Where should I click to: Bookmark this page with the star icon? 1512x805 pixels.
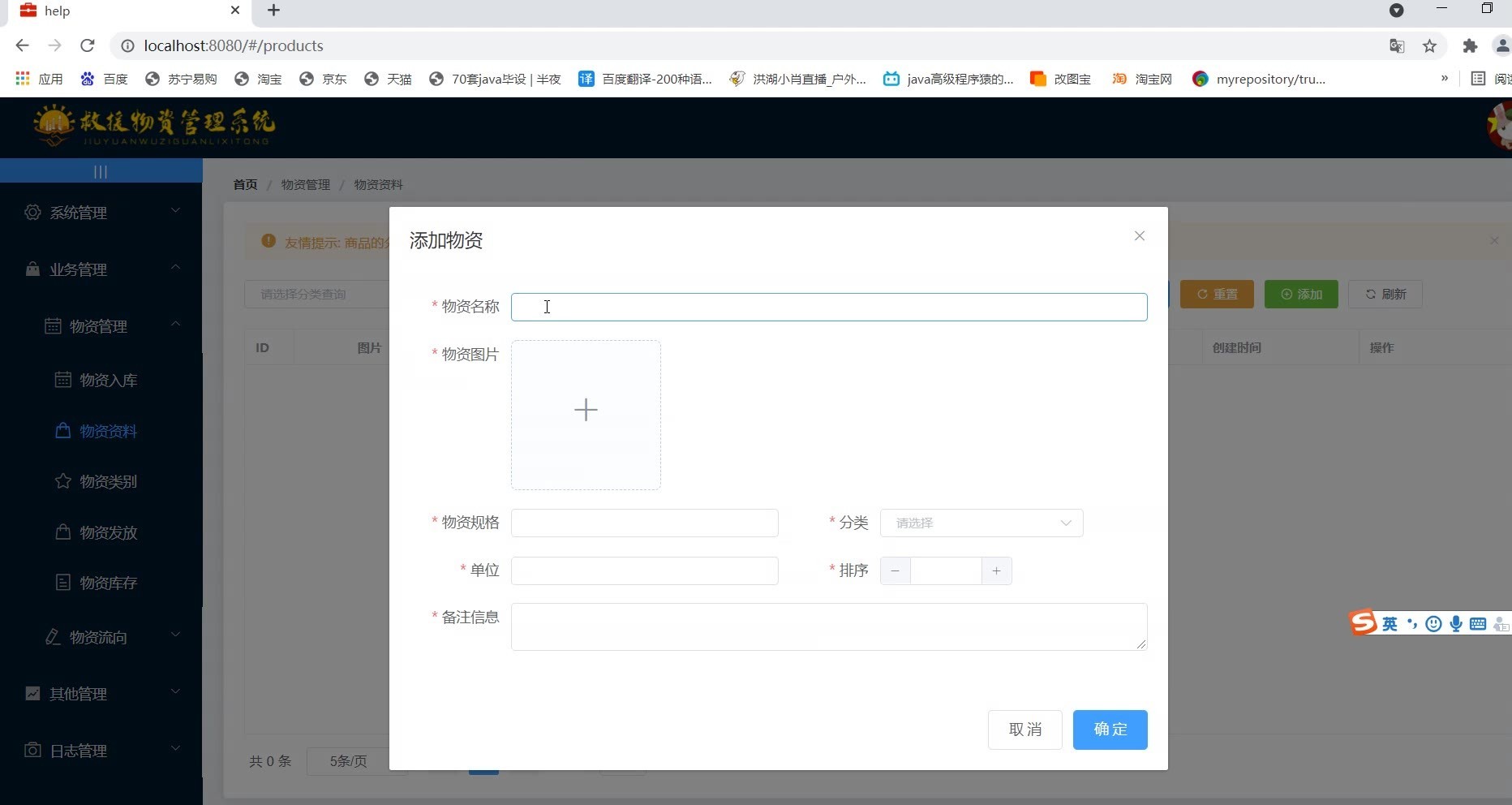pyautogui.click(x=1430, y=46)
